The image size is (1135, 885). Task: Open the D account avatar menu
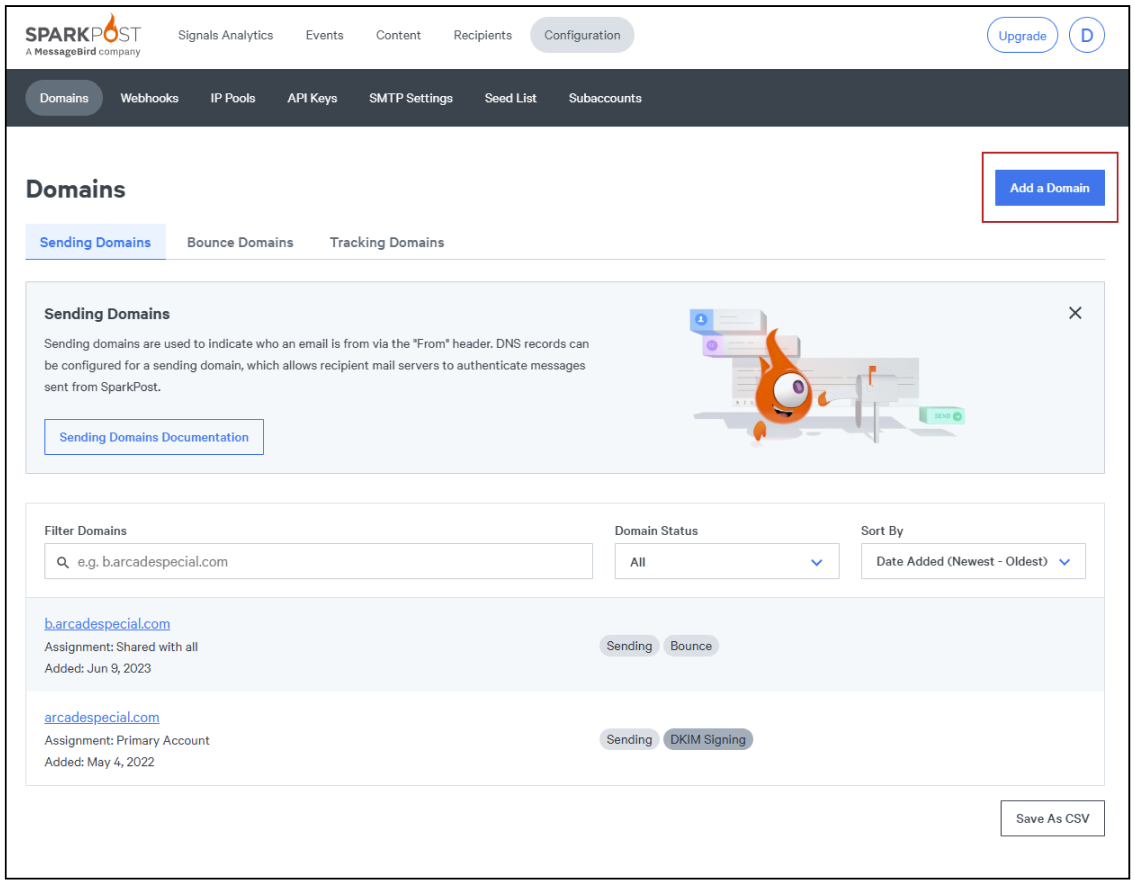click(1086, 35)
